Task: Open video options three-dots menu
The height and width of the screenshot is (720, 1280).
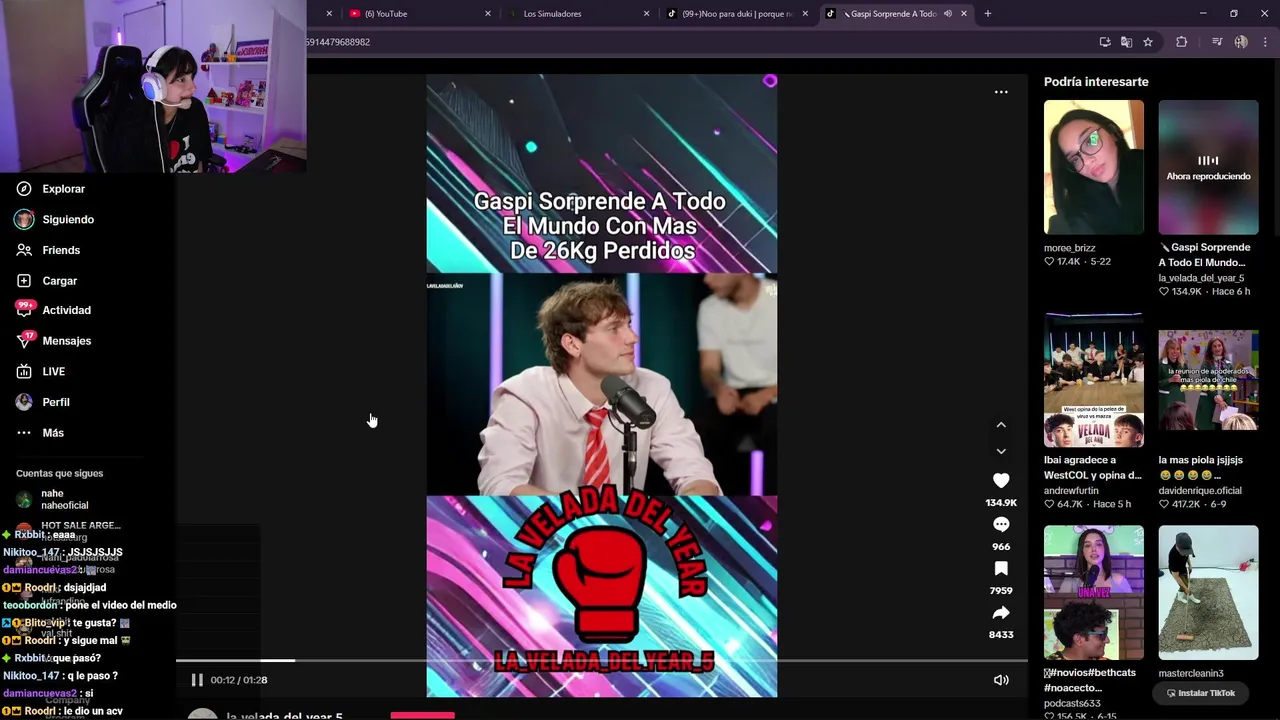Action: [1001, 92]
